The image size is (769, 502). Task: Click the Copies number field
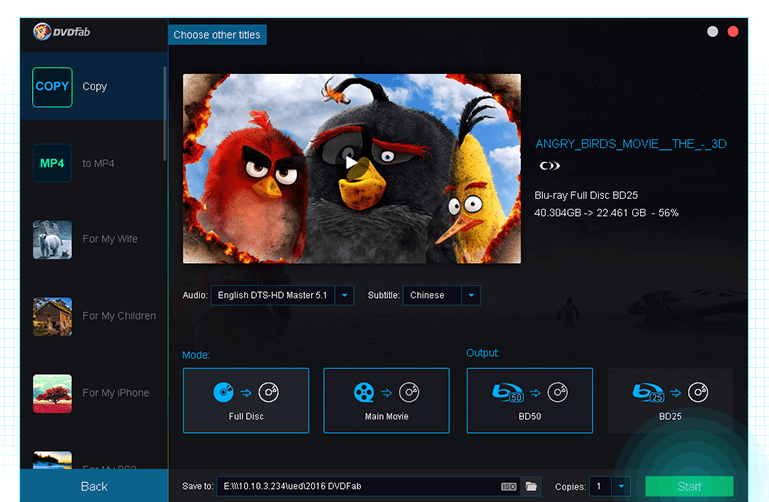(600, 486)
